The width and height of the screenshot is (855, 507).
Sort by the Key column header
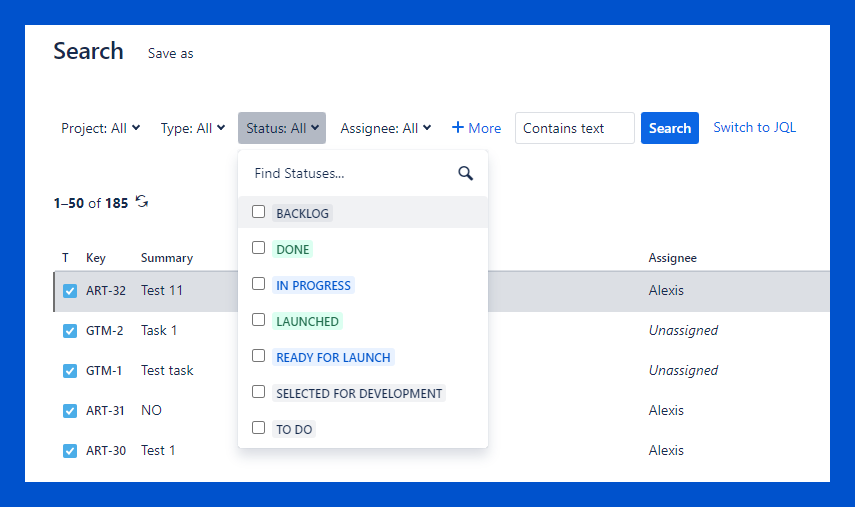pyautogui.click(x=96, y=258)
